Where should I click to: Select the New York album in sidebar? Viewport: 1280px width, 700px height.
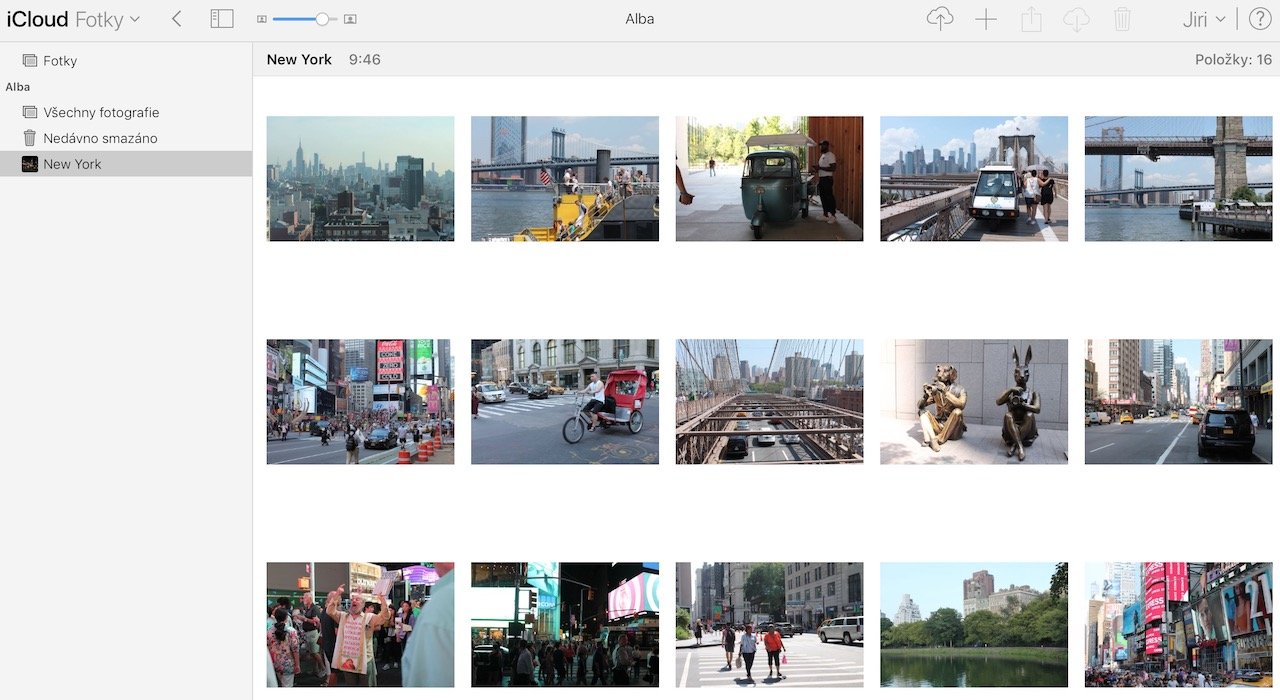126,164
